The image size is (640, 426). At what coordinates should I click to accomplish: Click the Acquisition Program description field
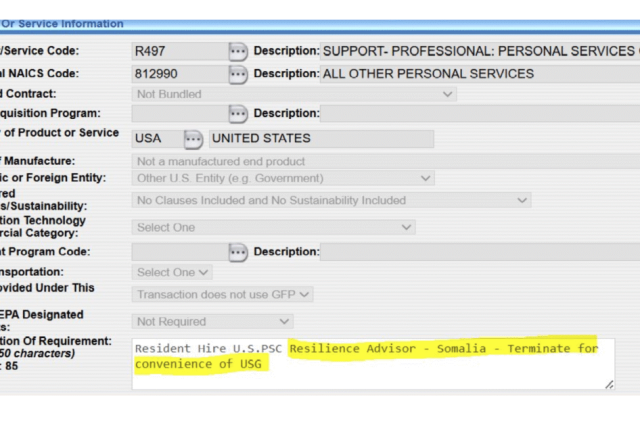coord(480,113)
